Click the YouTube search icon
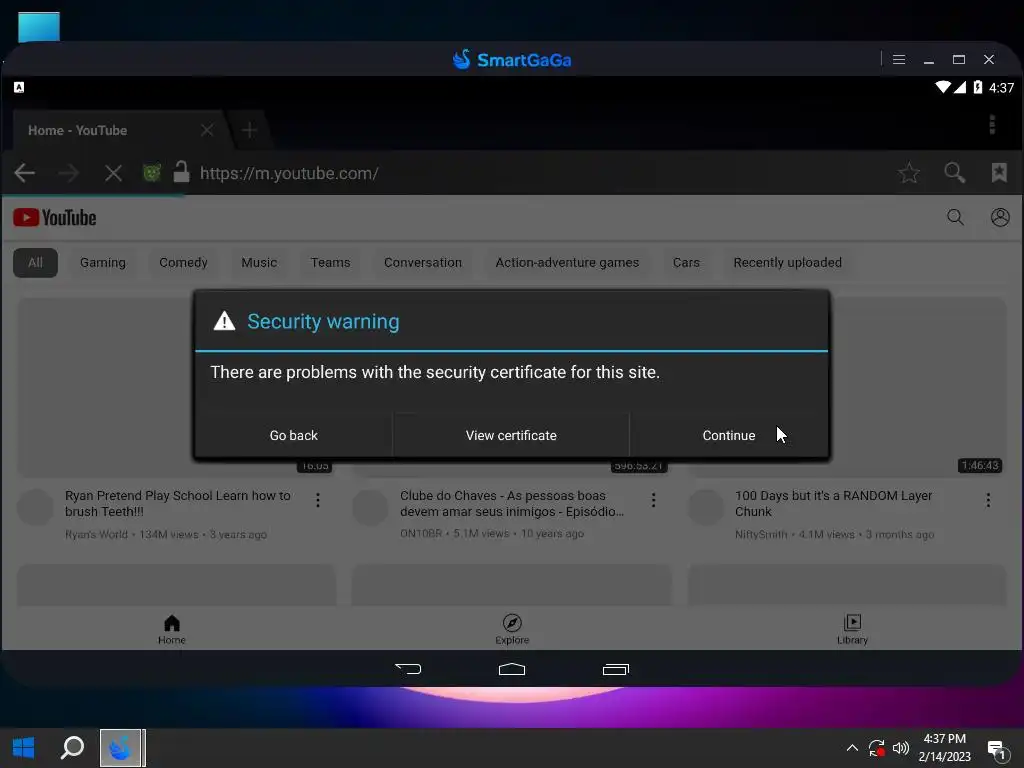The width and height of the screenshot is (1024, 768). pos(955,217)
